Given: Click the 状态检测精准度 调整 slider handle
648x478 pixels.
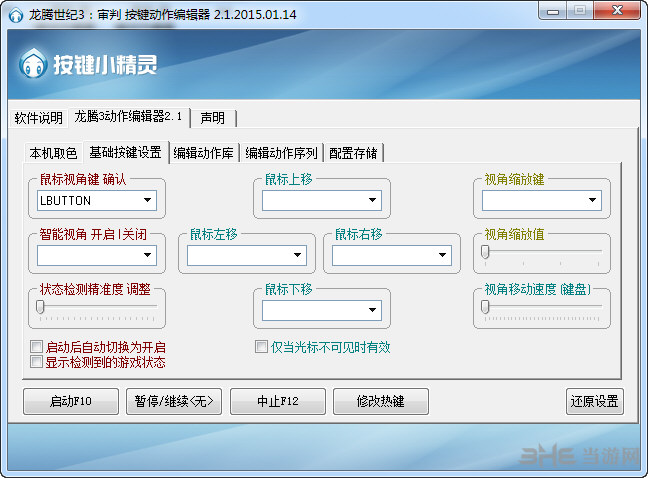Looking at the screenshot, I should pyautogui.click(x=40, y=307).
